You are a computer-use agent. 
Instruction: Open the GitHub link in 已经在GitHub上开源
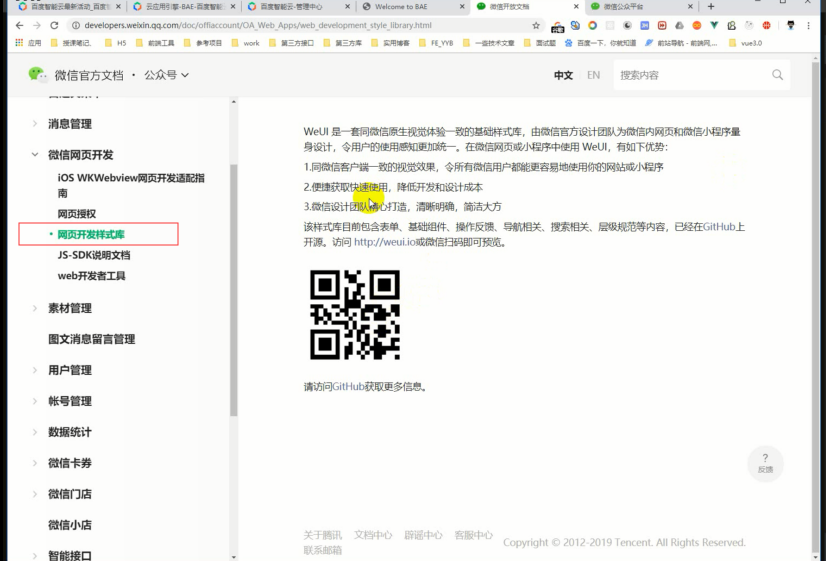pyautogui.click(x=719, y=227)
